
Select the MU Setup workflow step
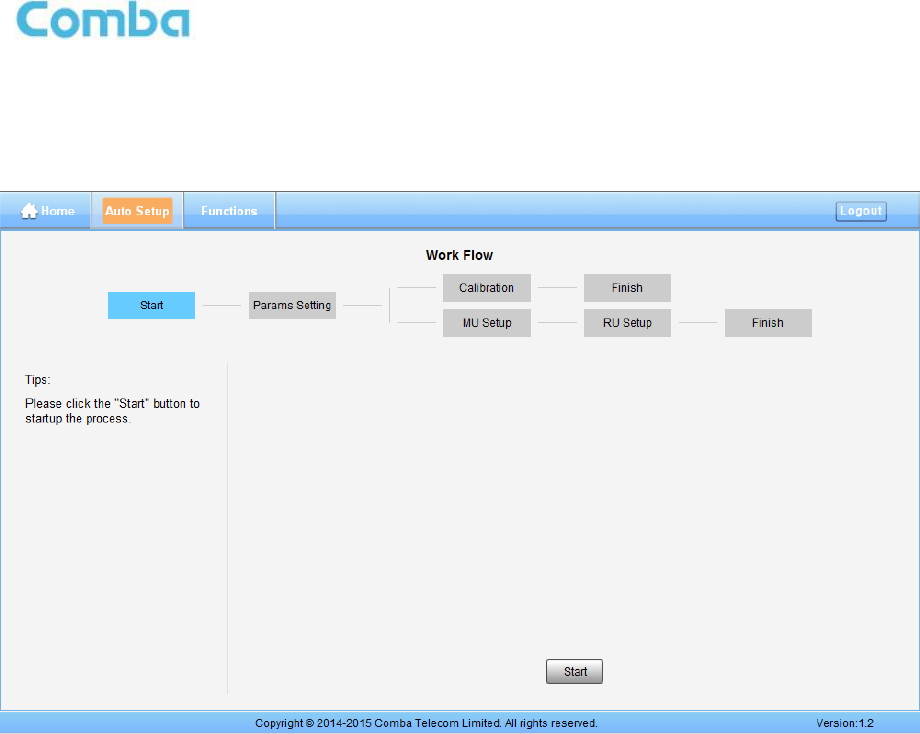(486, 323)
